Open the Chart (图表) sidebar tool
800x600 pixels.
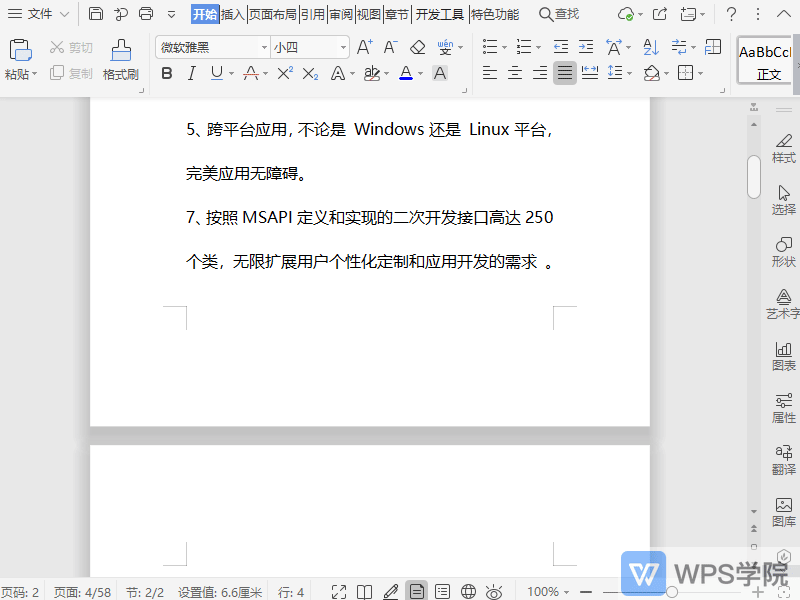pyautogui.click(x=784, y=356)
